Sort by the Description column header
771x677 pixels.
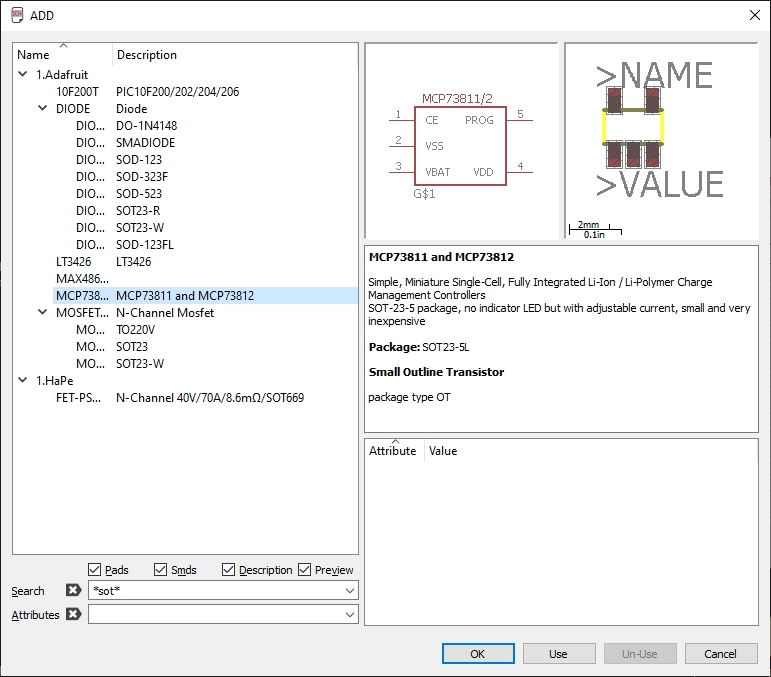(235, 55)
